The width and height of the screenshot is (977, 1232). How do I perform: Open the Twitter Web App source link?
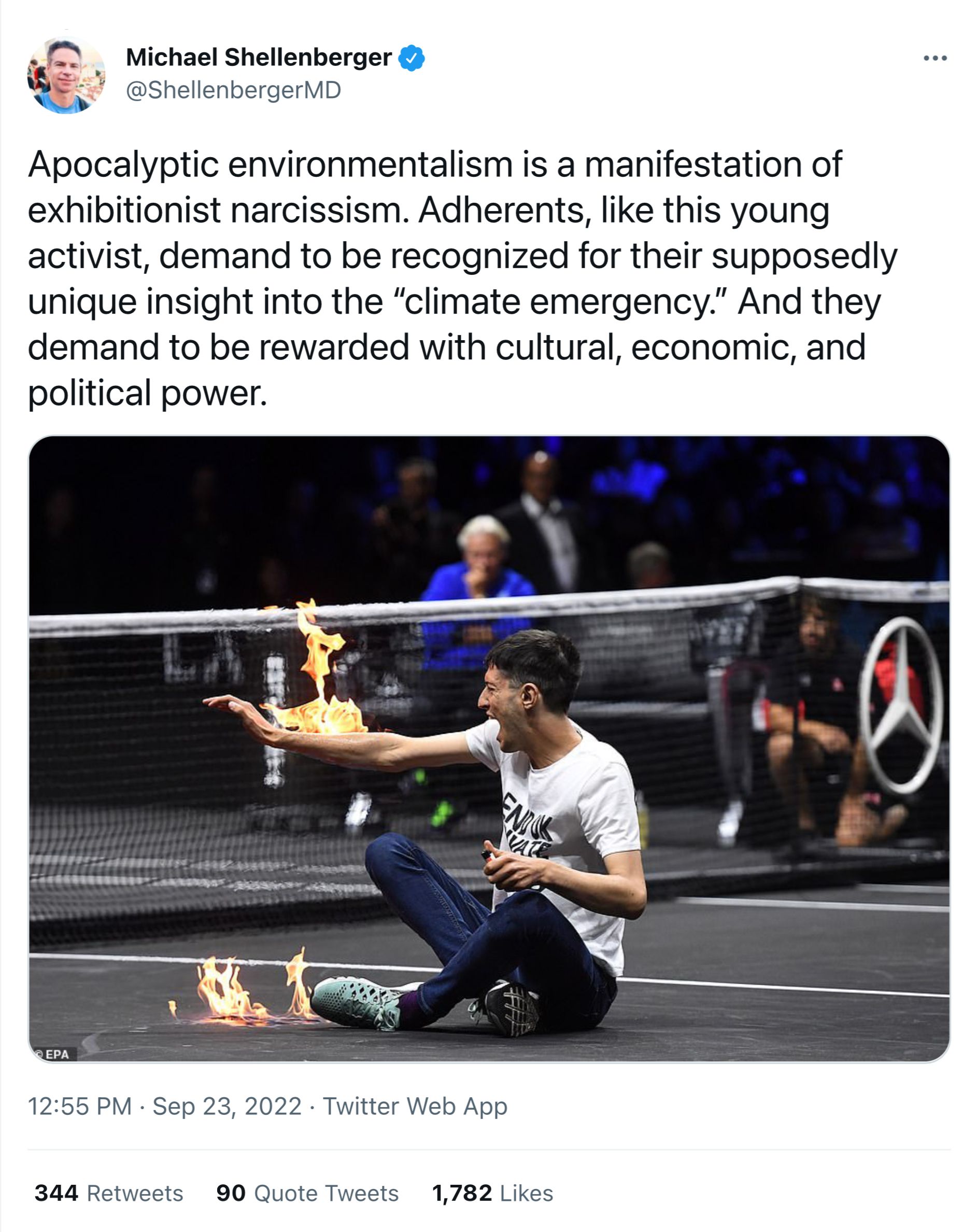coord(415,1107)
